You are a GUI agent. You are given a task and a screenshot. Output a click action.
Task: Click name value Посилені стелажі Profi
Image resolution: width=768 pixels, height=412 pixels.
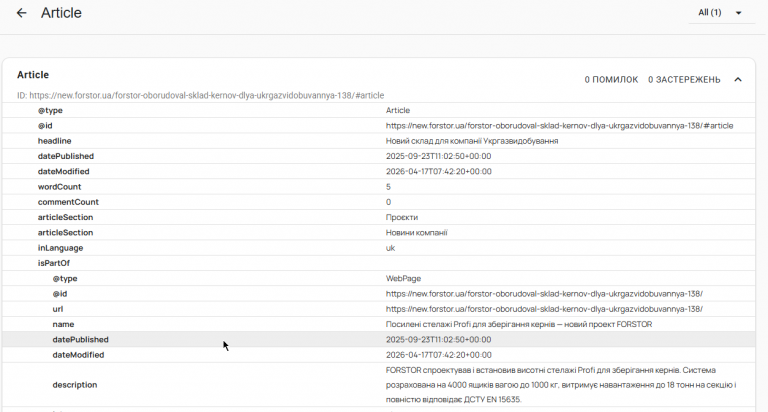[519, 324]
